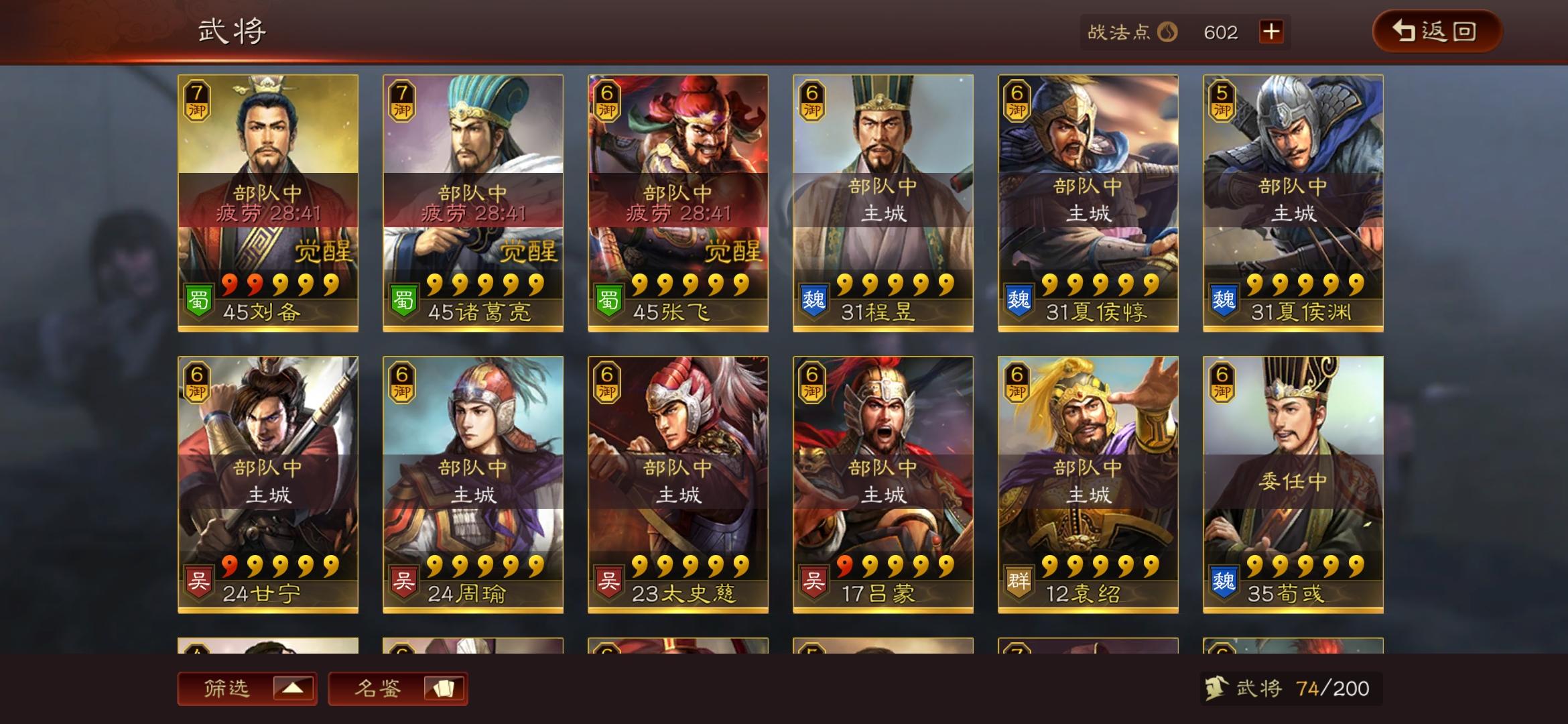Click the 返回 back button
Image resolution: width=1568 pixels, height=724 pixels.
coord(1437,31)
